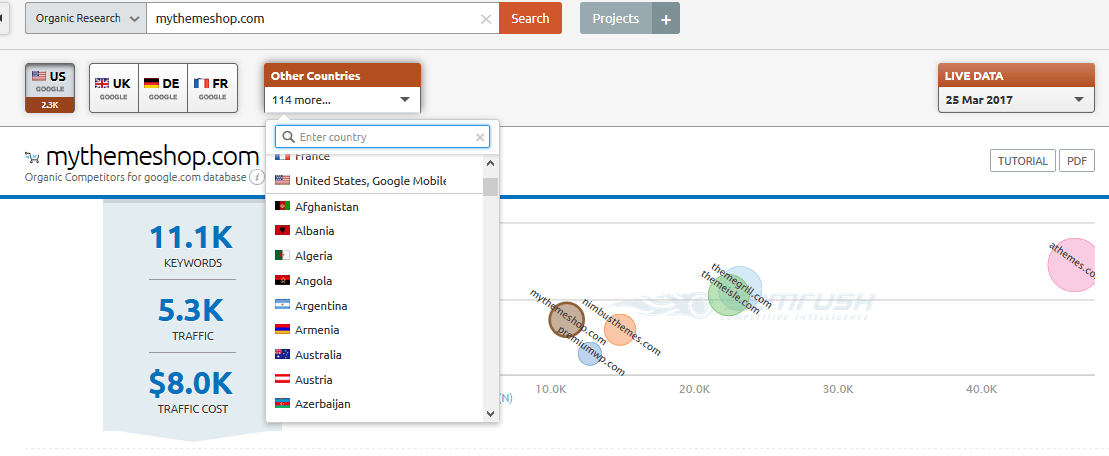Click the United States Google Mobile flag
The width and height of the screenshot is (1109, 456).
pos(282,180)
